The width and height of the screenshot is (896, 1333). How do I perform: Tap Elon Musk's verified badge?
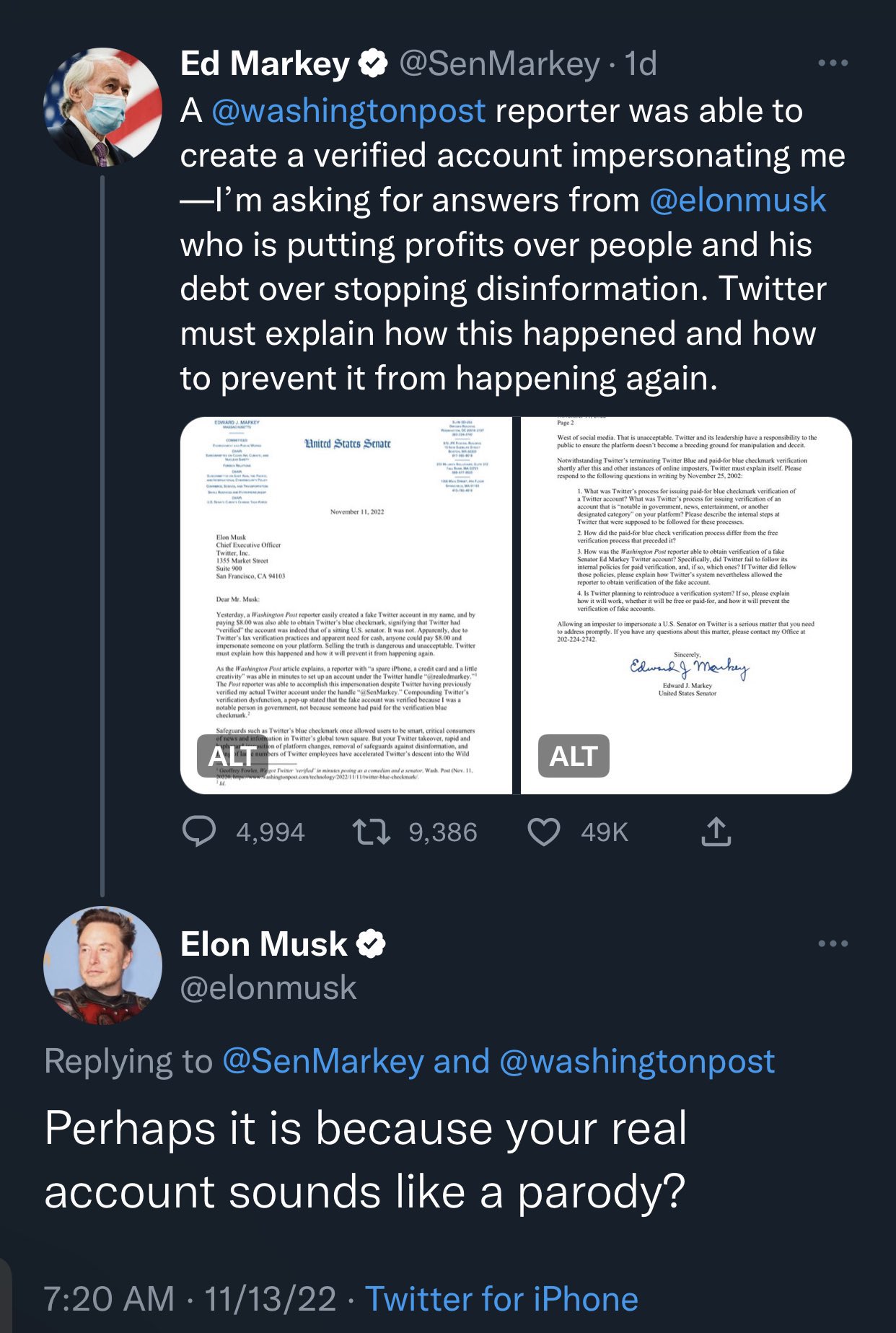point(371,943)
